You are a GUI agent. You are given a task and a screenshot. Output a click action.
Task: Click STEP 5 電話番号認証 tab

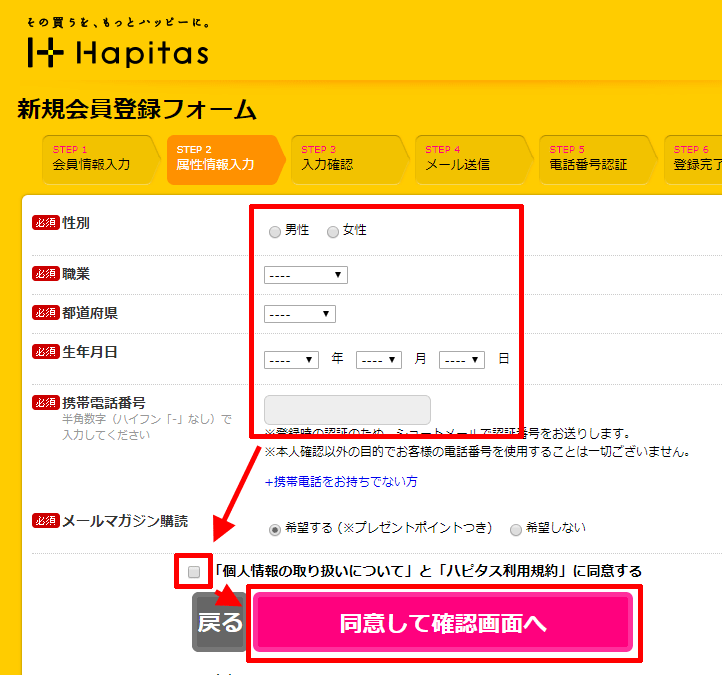tap(598, 159)
